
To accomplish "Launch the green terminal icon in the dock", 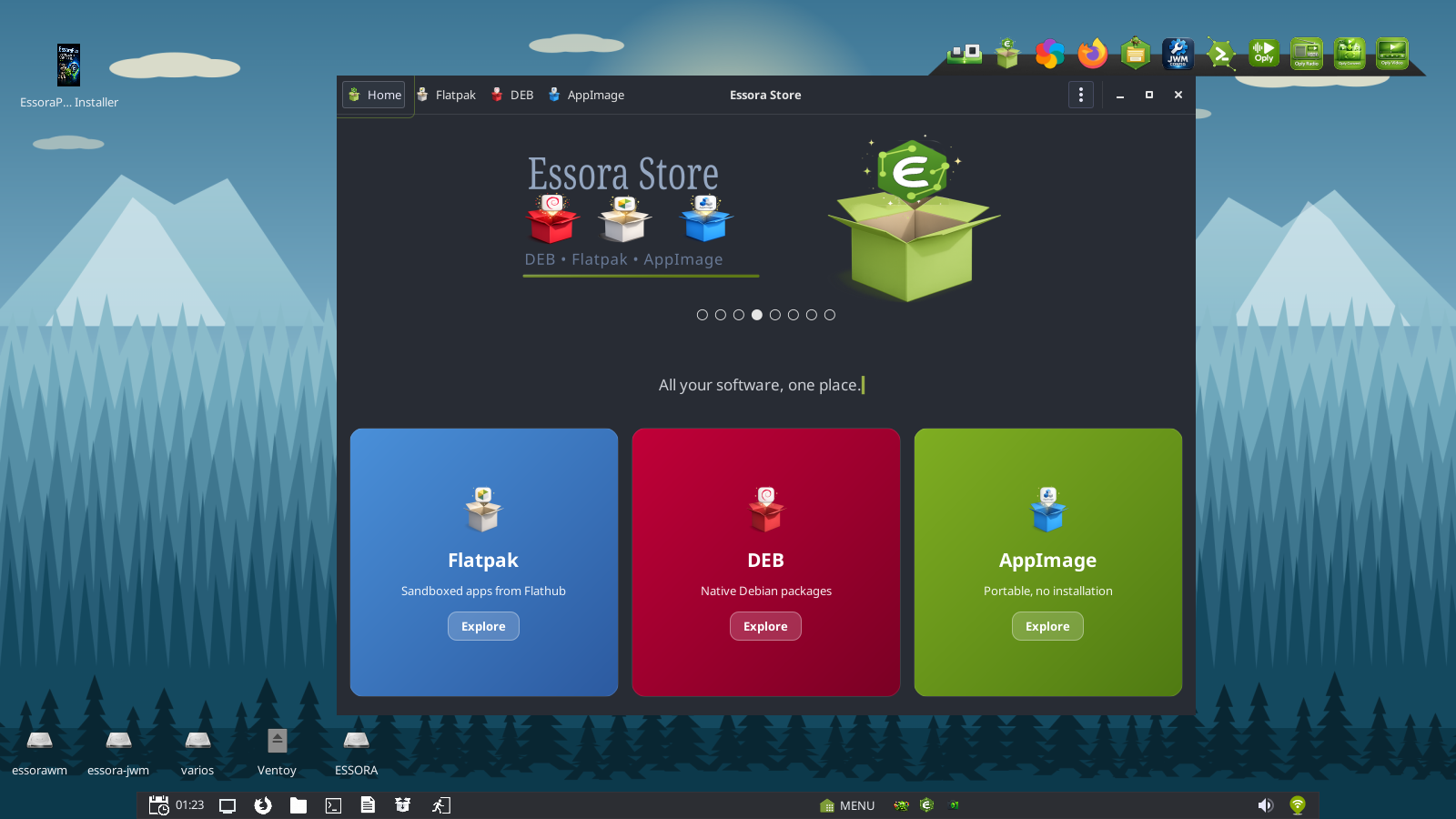I will [1220, 54].
